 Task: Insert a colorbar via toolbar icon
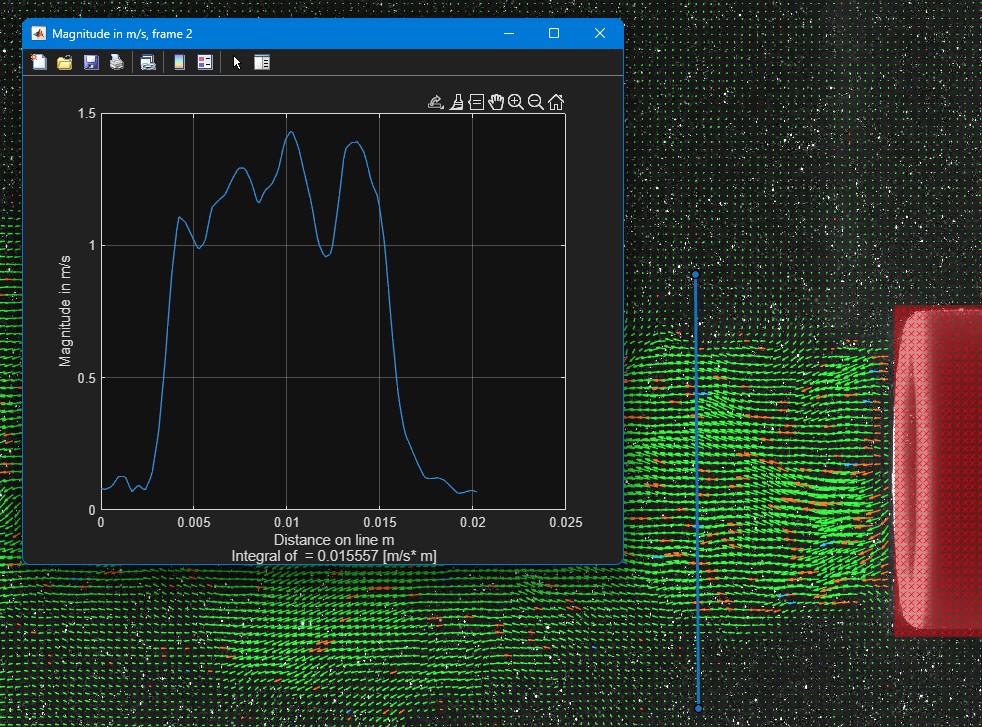[179, 62]
